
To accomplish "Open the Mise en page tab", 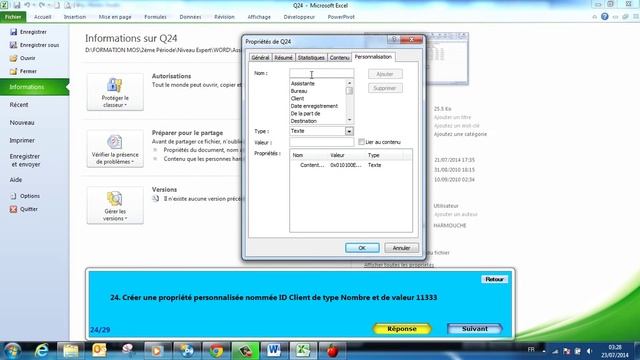I will 115,17.
